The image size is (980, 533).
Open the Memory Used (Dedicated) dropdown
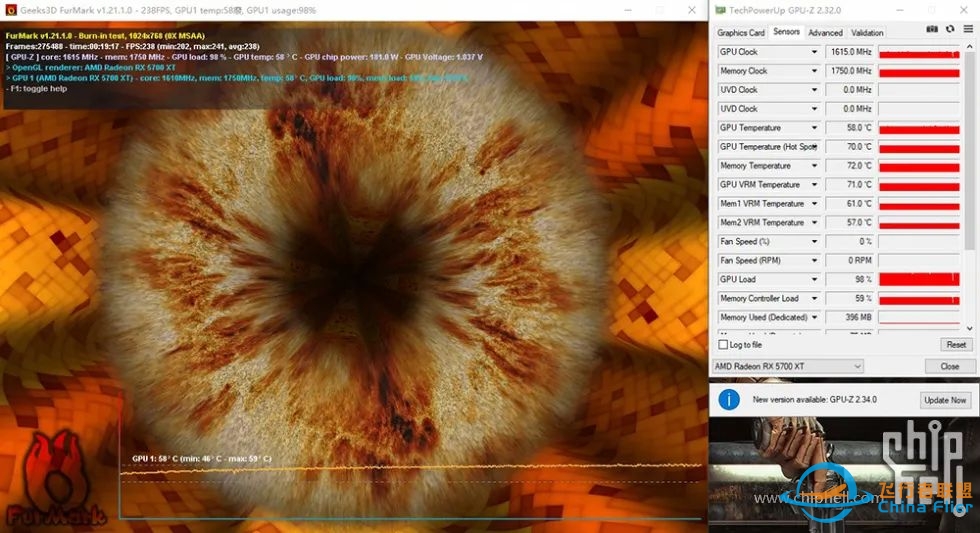814,317
